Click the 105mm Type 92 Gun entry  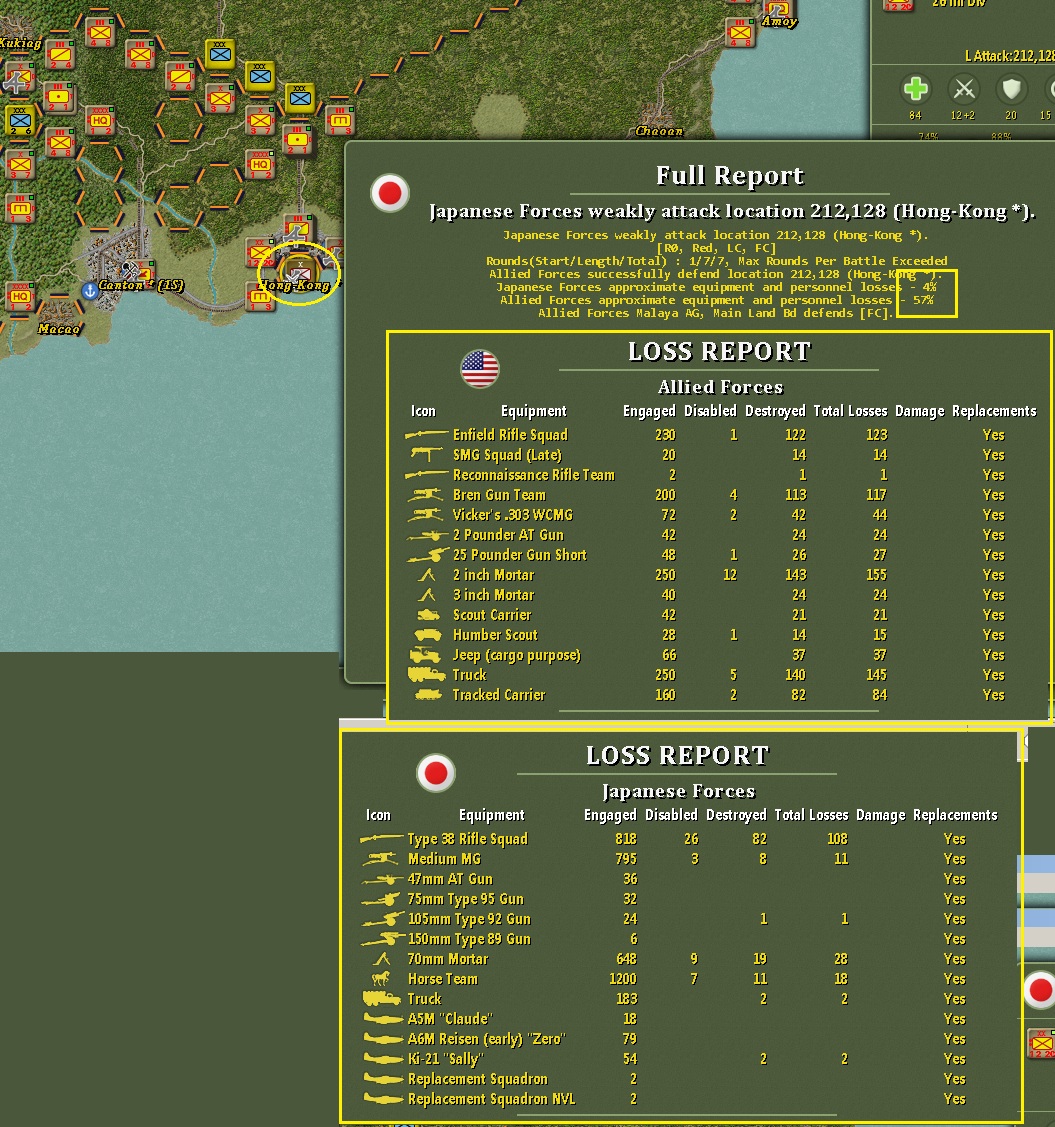(x=469, y=919)
